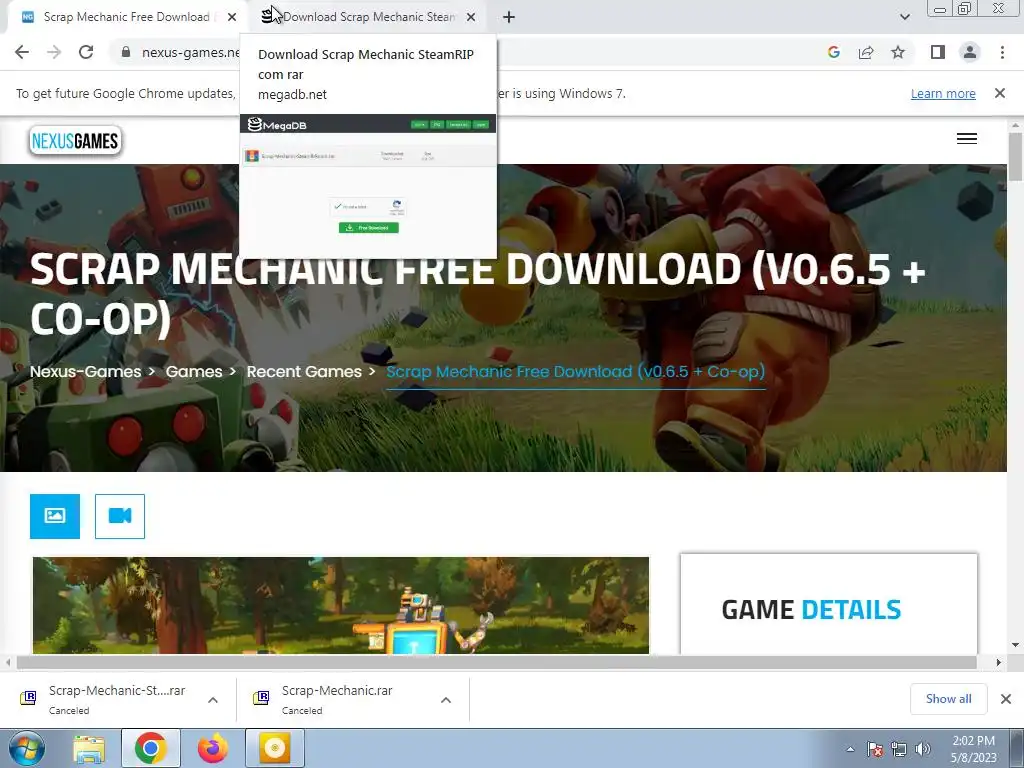1024x768 pixels.
Task: Expand options for Scrap-Mechanic.rar download
Action: tap(446, 700)
